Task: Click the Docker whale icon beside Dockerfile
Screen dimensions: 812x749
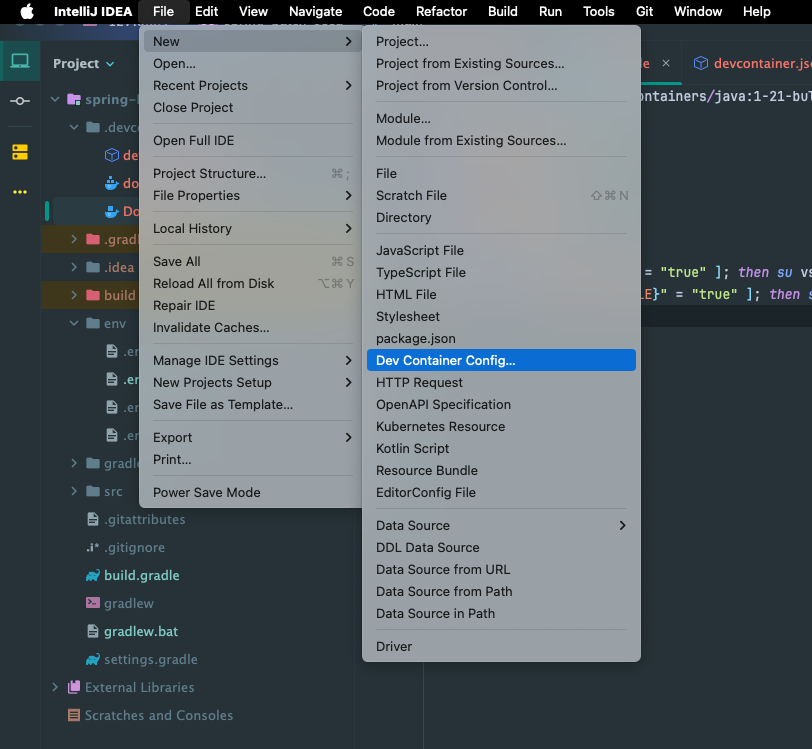Action: click(x=111, y=211)
